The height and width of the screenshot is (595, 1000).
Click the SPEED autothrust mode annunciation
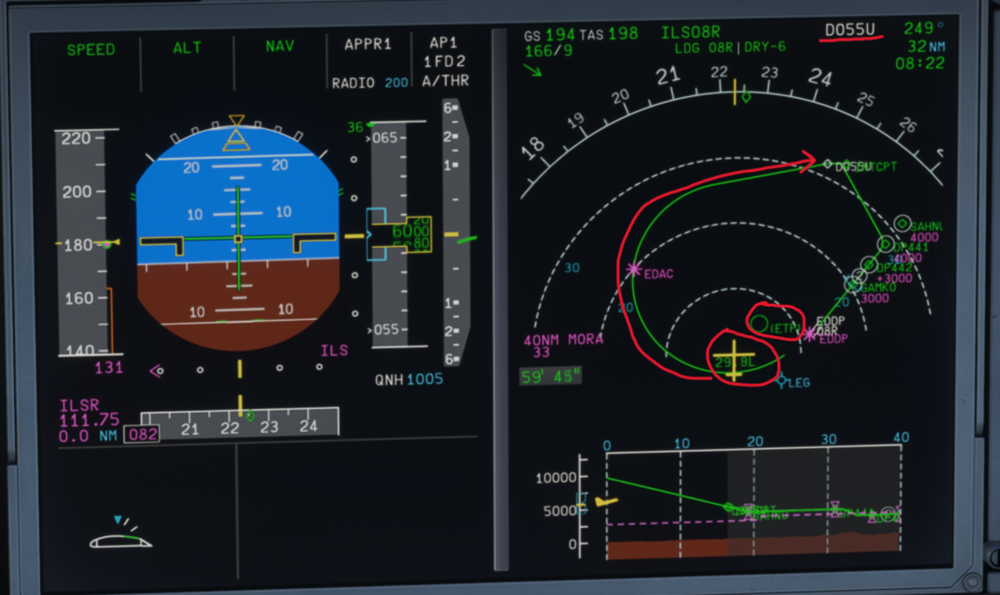pyautogui.click(x=91, y=48)
